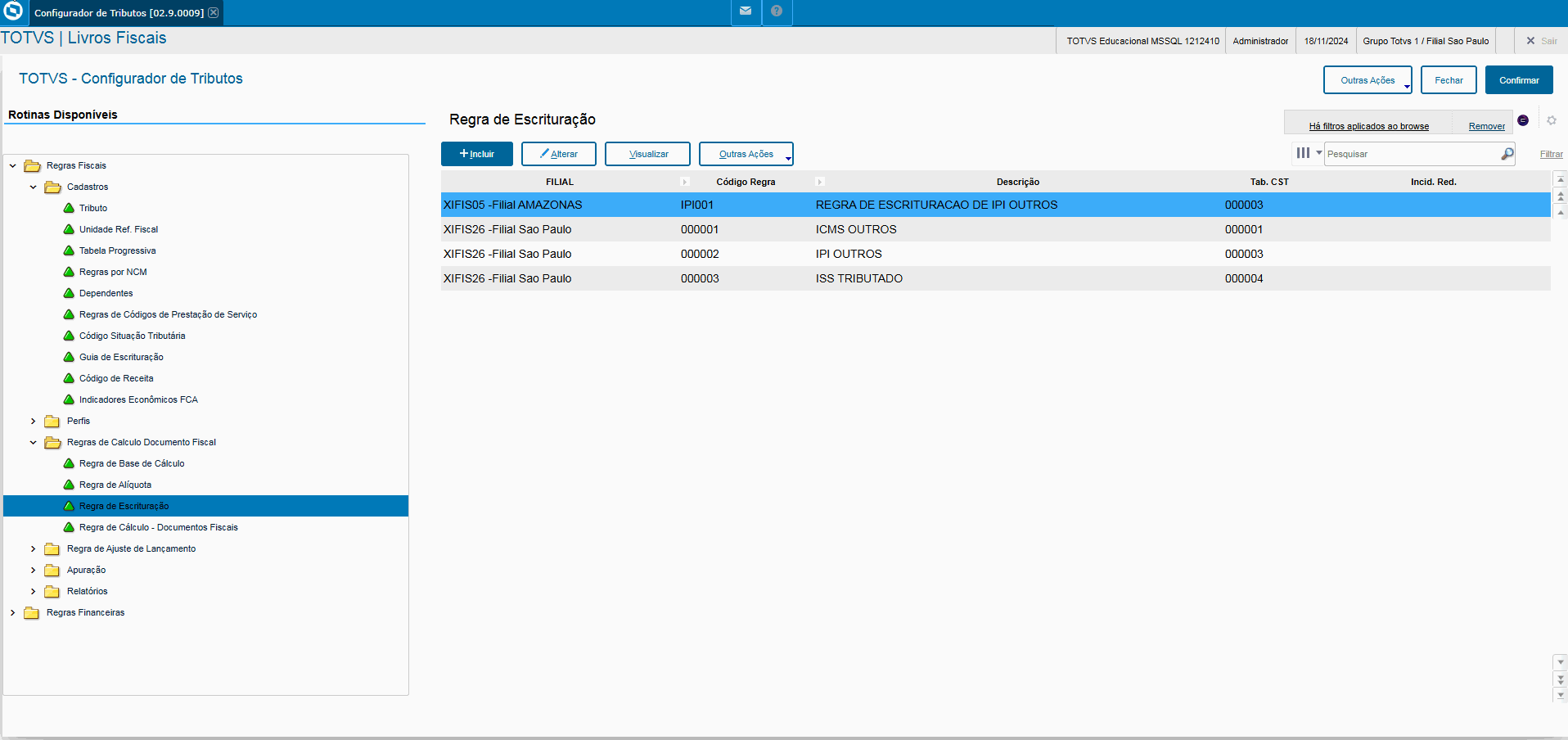
Task: Click the column configuration bars icon
Action: coord(1303,153)
